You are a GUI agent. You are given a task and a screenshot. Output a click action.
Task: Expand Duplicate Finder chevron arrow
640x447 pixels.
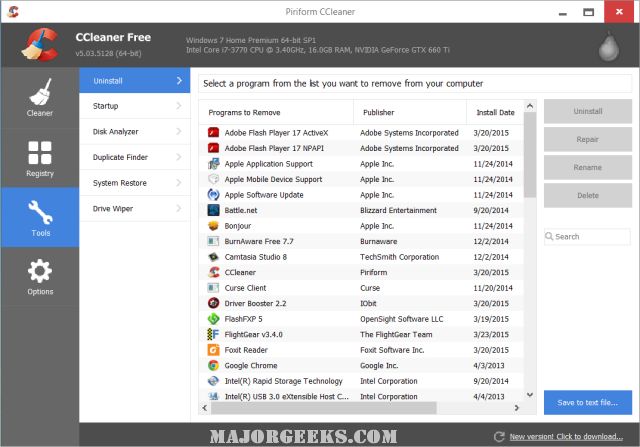click(x=179, y=157)
